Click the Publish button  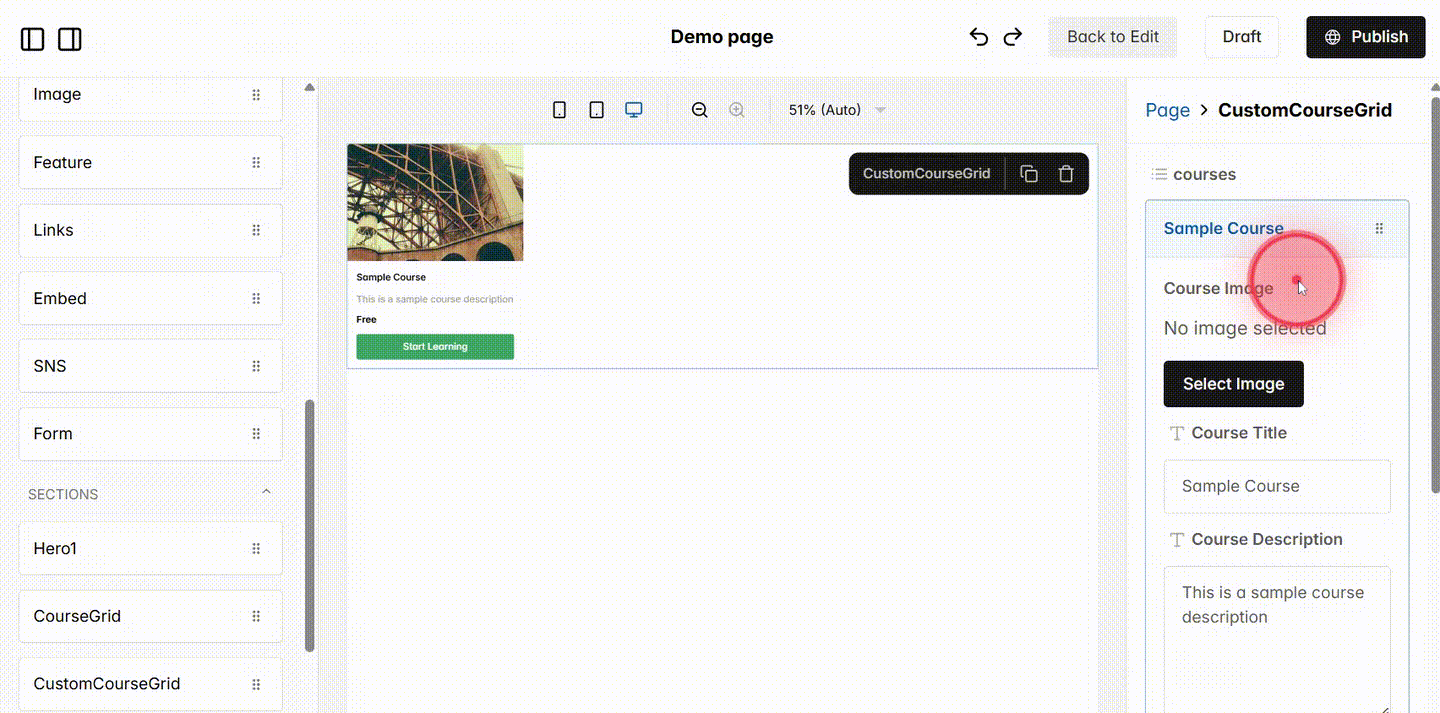coord(1365,36)
